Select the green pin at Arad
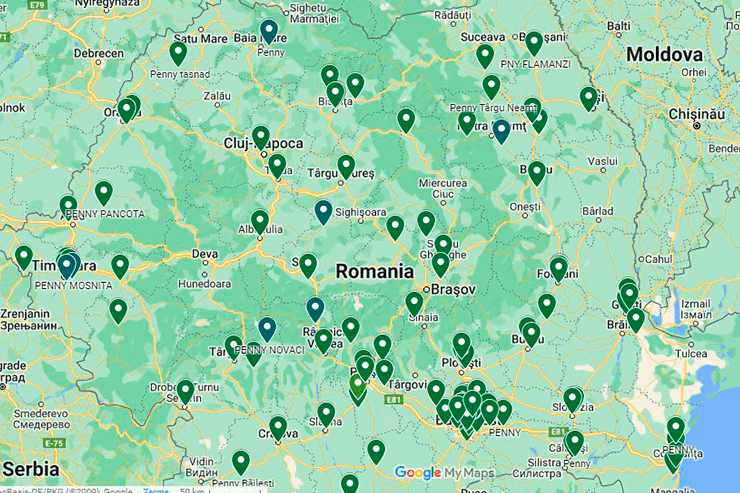Image resolution: width=740 pixels, height=493 pixels. point(68,208)
